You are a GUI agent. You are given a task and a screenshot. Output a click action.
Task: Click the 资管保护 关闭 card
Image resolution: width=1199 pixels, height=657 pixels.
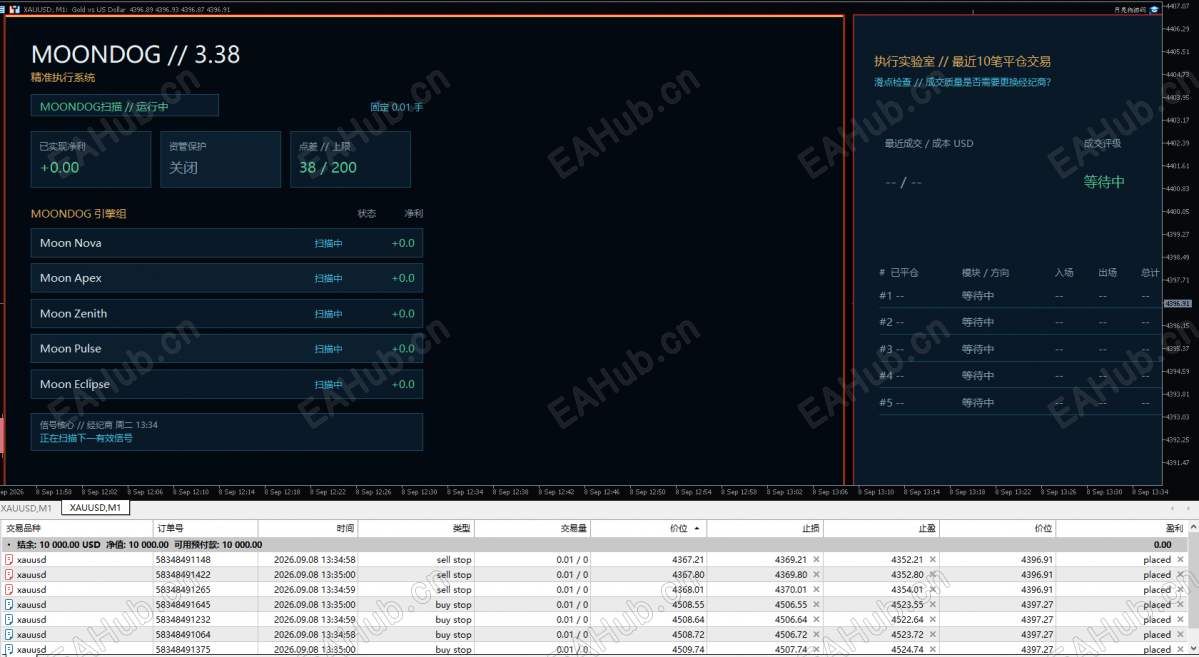tap(221, 159)
